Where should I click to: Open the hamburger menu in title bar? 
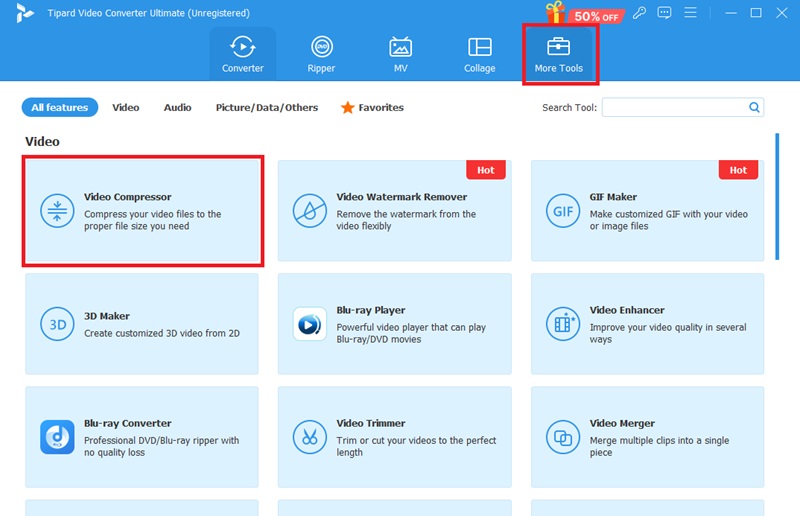pos(690,12)
